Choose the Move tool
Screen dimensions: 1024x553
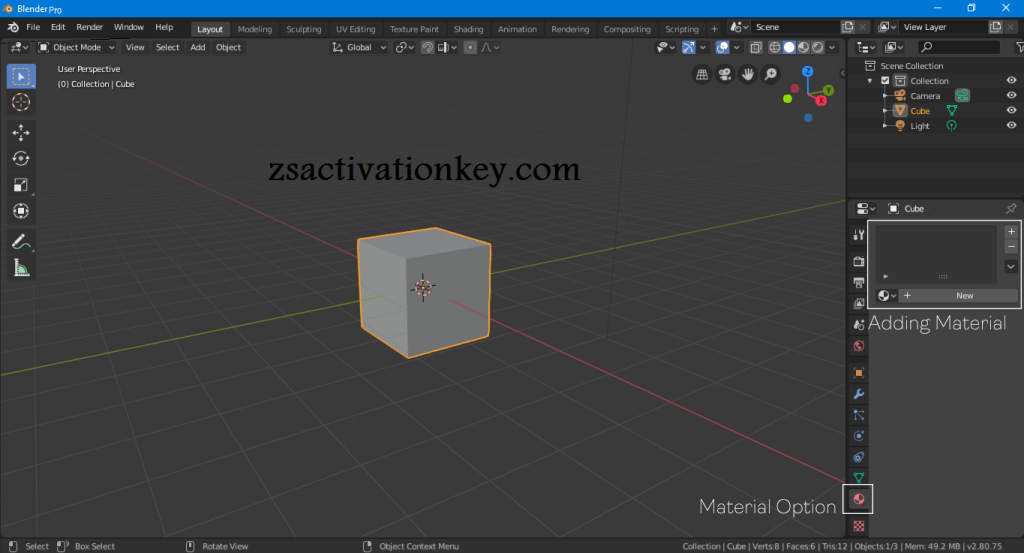pos(21,133)
